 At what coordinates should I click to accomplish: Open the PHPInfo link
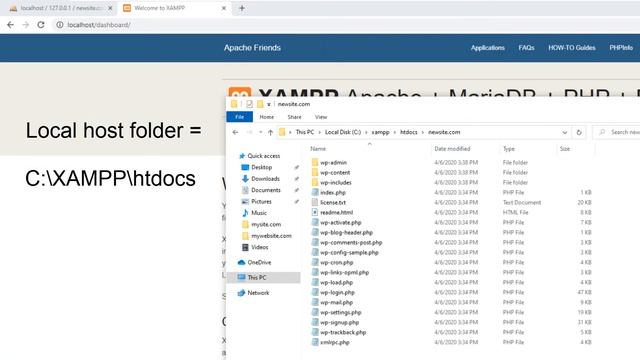[x=621, y=48]
